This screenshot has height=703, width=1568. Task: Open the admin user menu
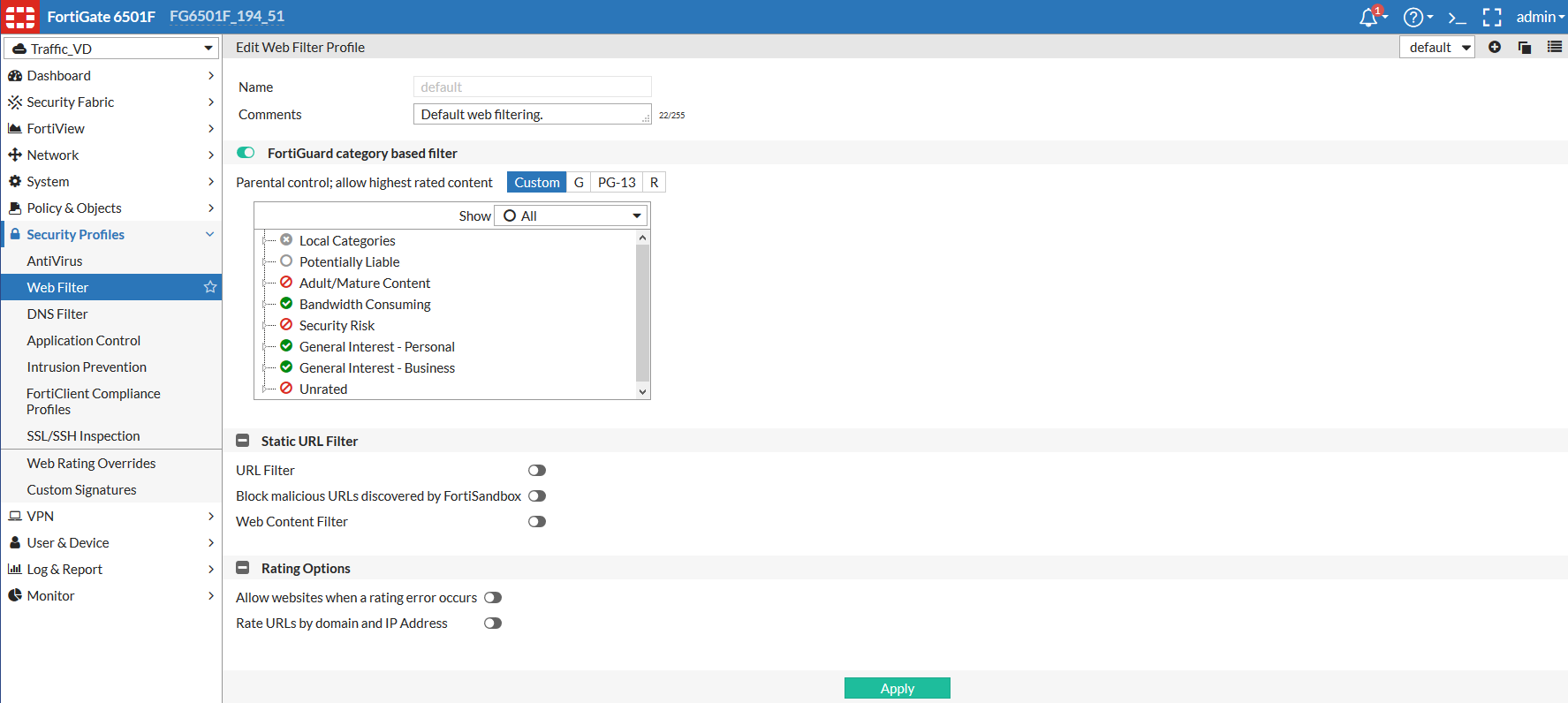(x=1540, y=17)
